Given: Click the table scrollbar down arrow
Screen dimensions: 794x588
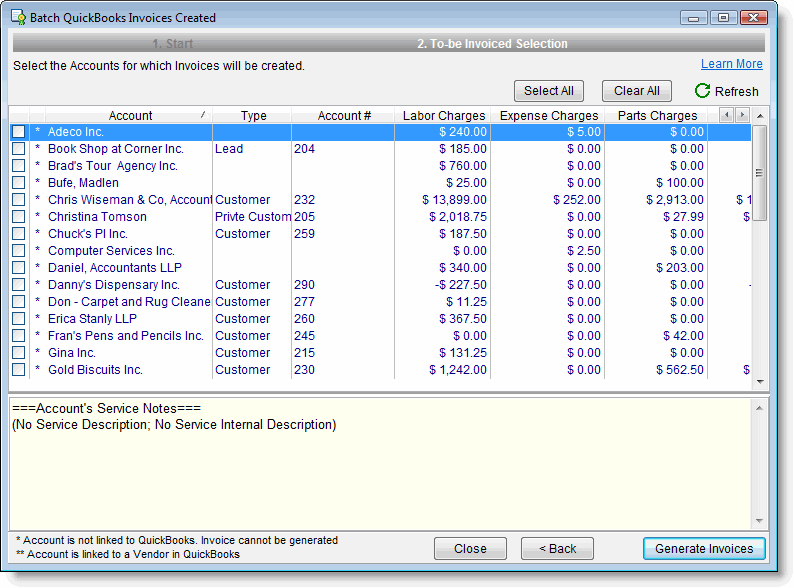Looking at the screenshot, I should 760,381.
